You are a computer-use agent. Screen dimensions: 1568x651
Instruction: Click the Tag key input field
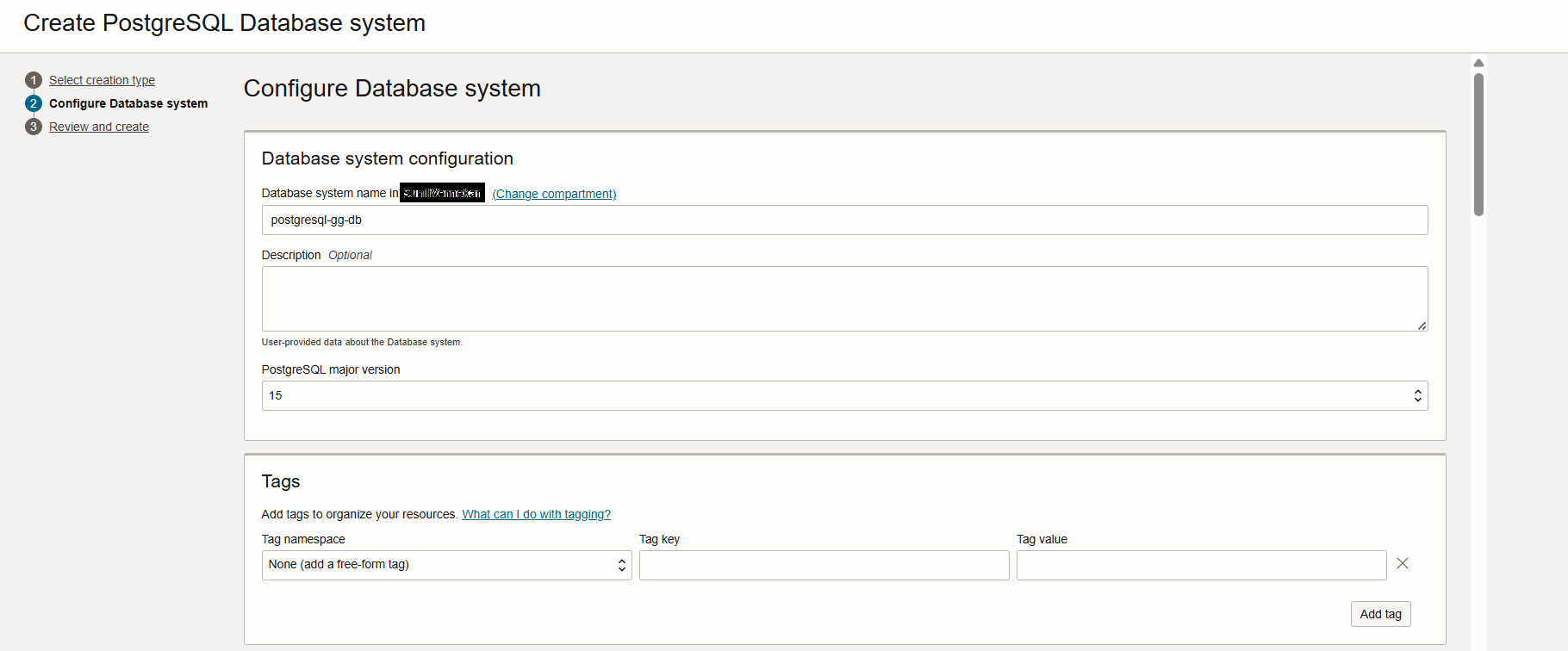(x=824, y=565)
